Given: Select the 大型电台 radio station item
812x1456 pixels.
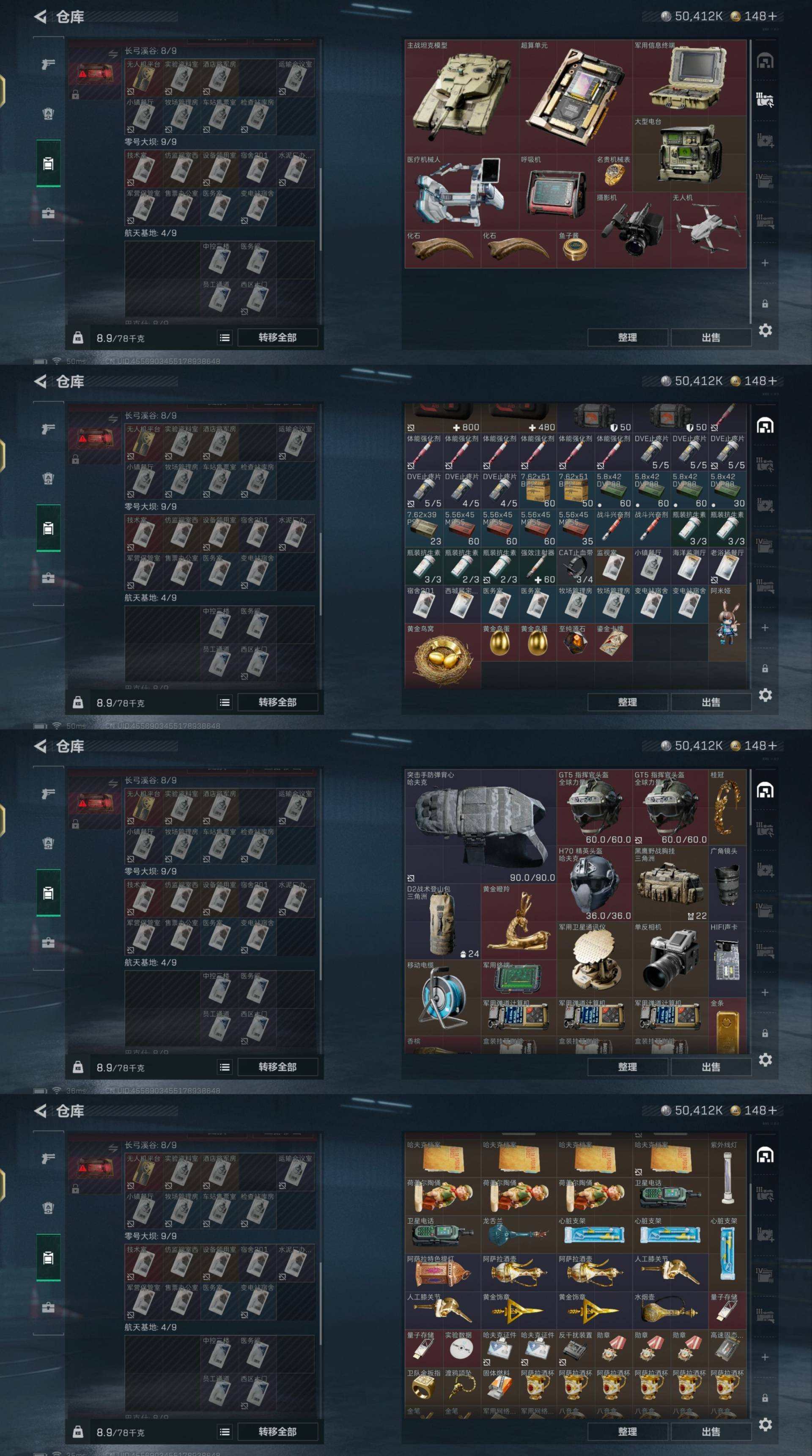Looking at the screenshot, I should pos(689,154).
